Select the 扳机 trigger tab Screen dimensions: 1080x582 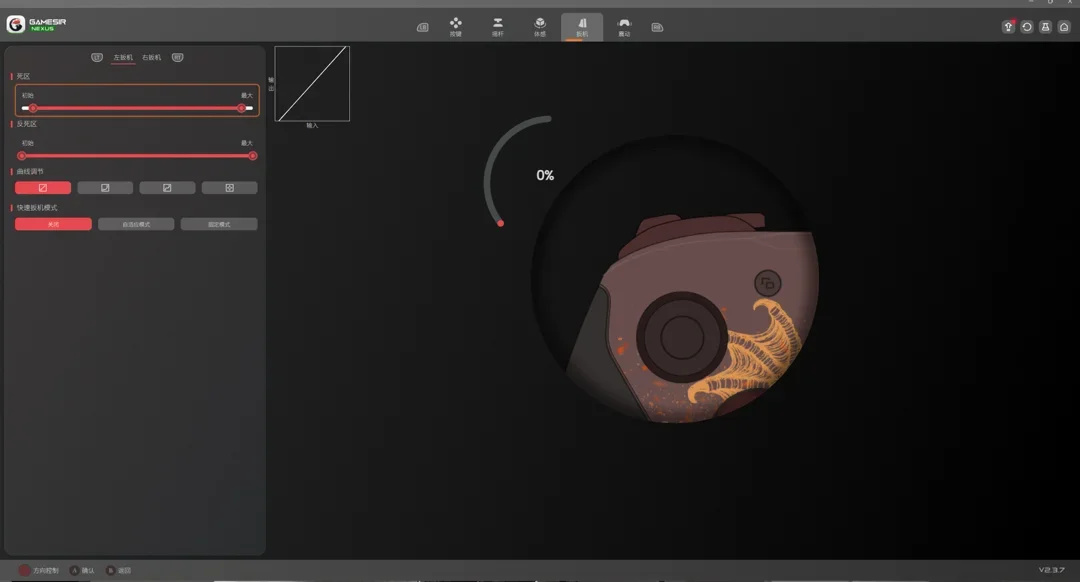coord(582,27)
